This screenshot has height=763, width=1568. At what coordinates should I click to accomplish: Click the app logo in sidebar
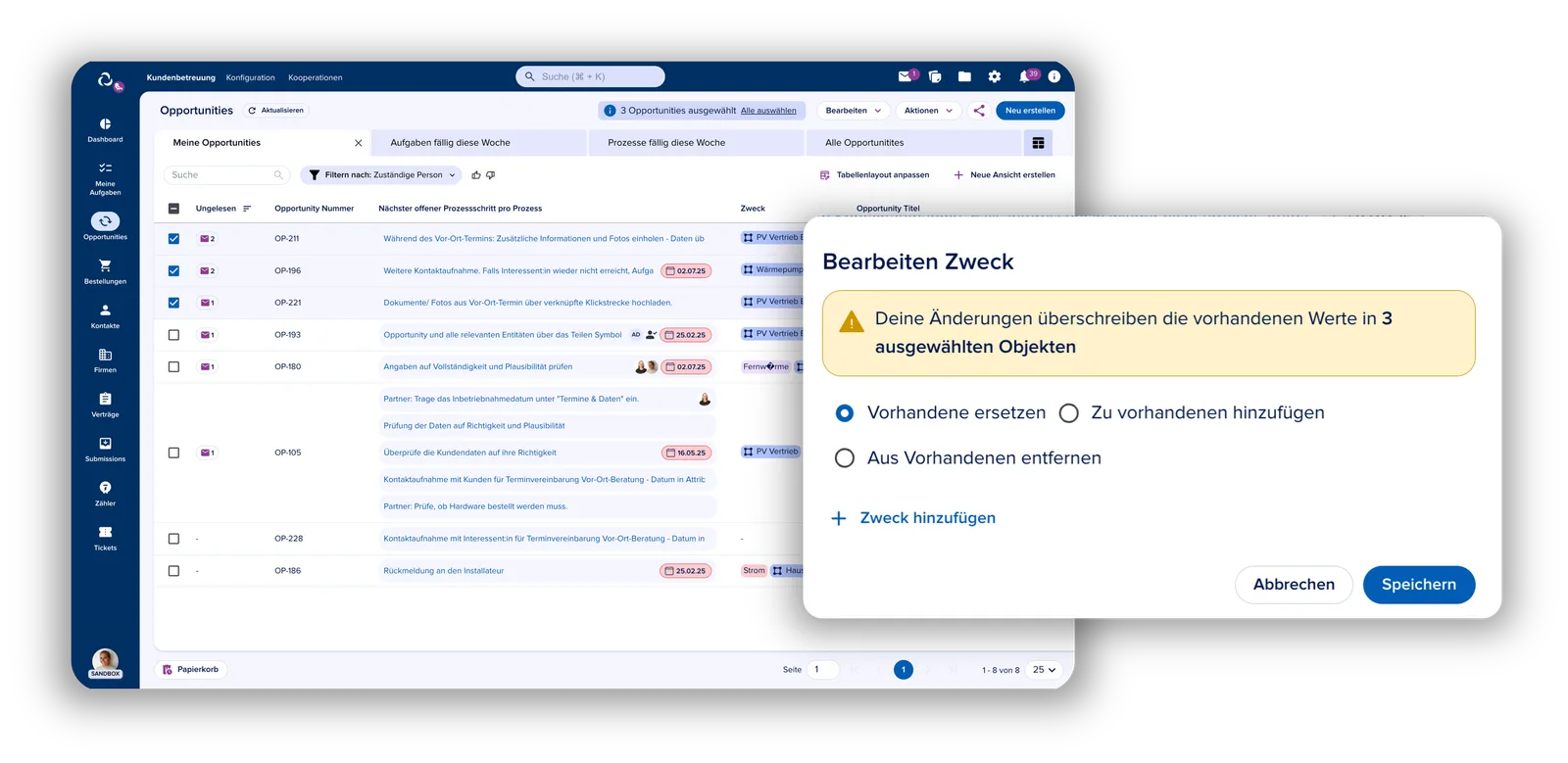[106, 79]
